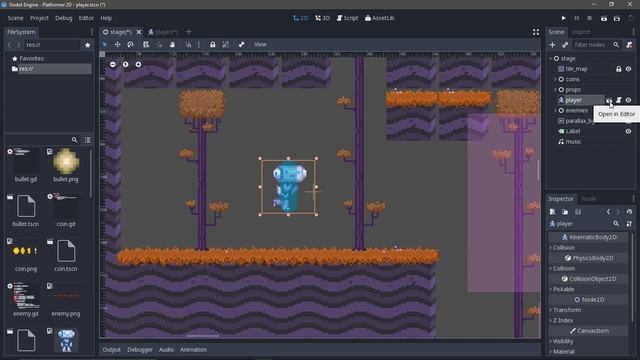Open the bullet.png thumbnail
The width and height of the screenshot is (640, 360).
[x=66, y=162]
